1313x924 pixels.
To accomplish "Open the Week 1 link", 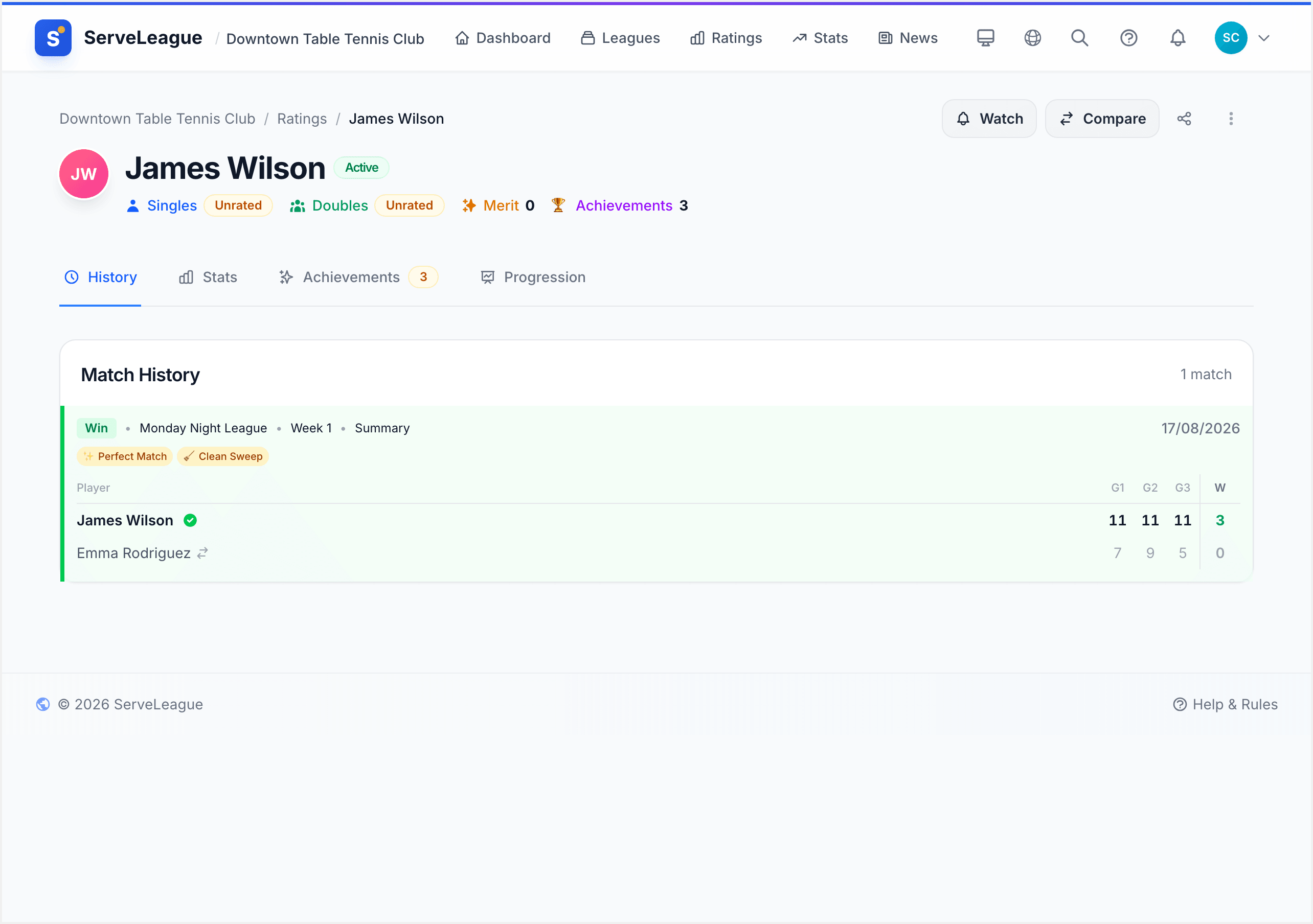I will tap(311, 428).
